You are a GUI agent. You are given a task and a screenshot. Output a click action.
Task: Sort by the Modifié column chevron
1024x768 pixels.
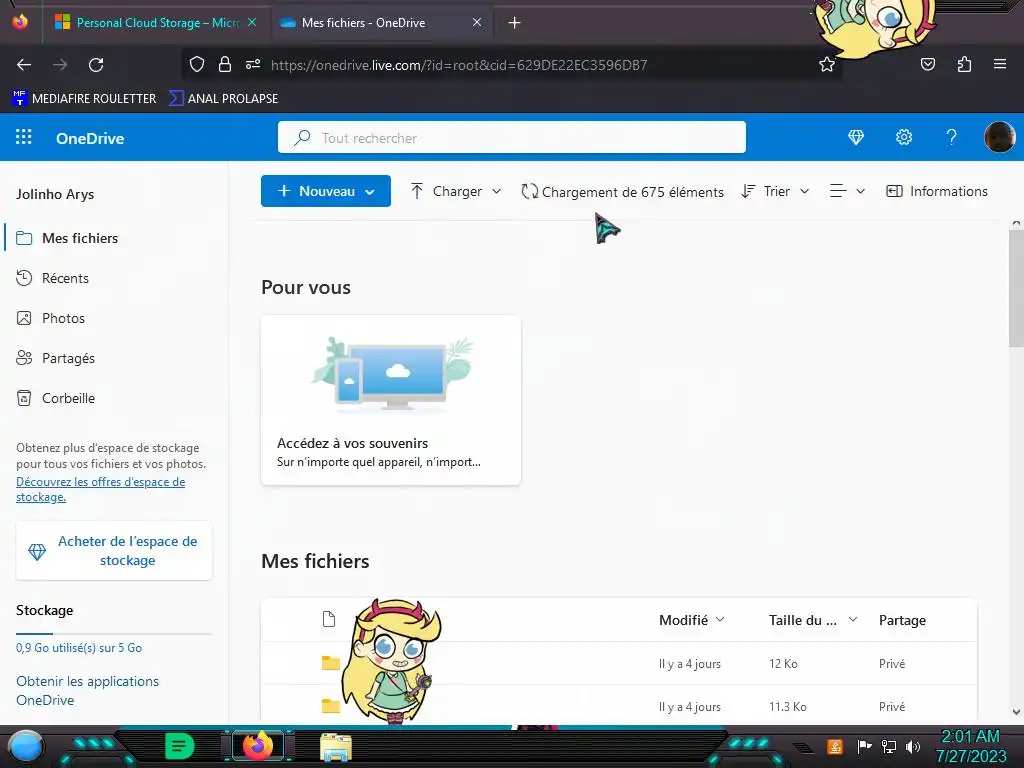720,619
